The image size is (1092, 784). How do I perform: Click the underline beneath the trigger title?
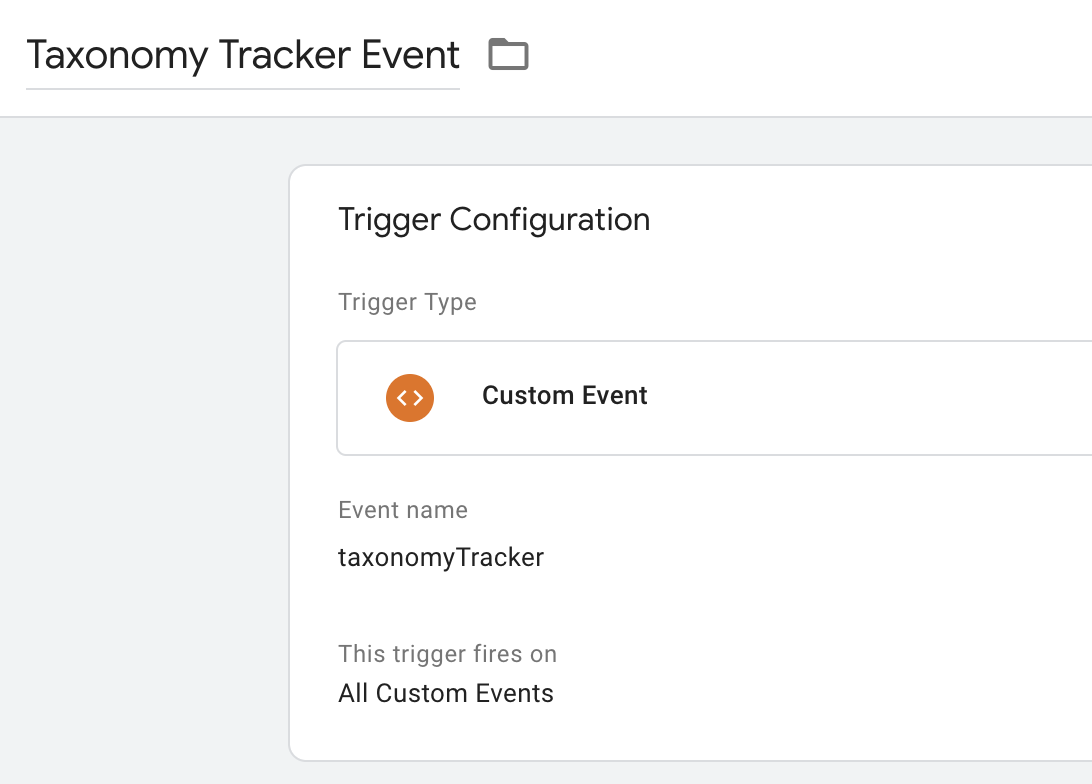coord(243,89)
